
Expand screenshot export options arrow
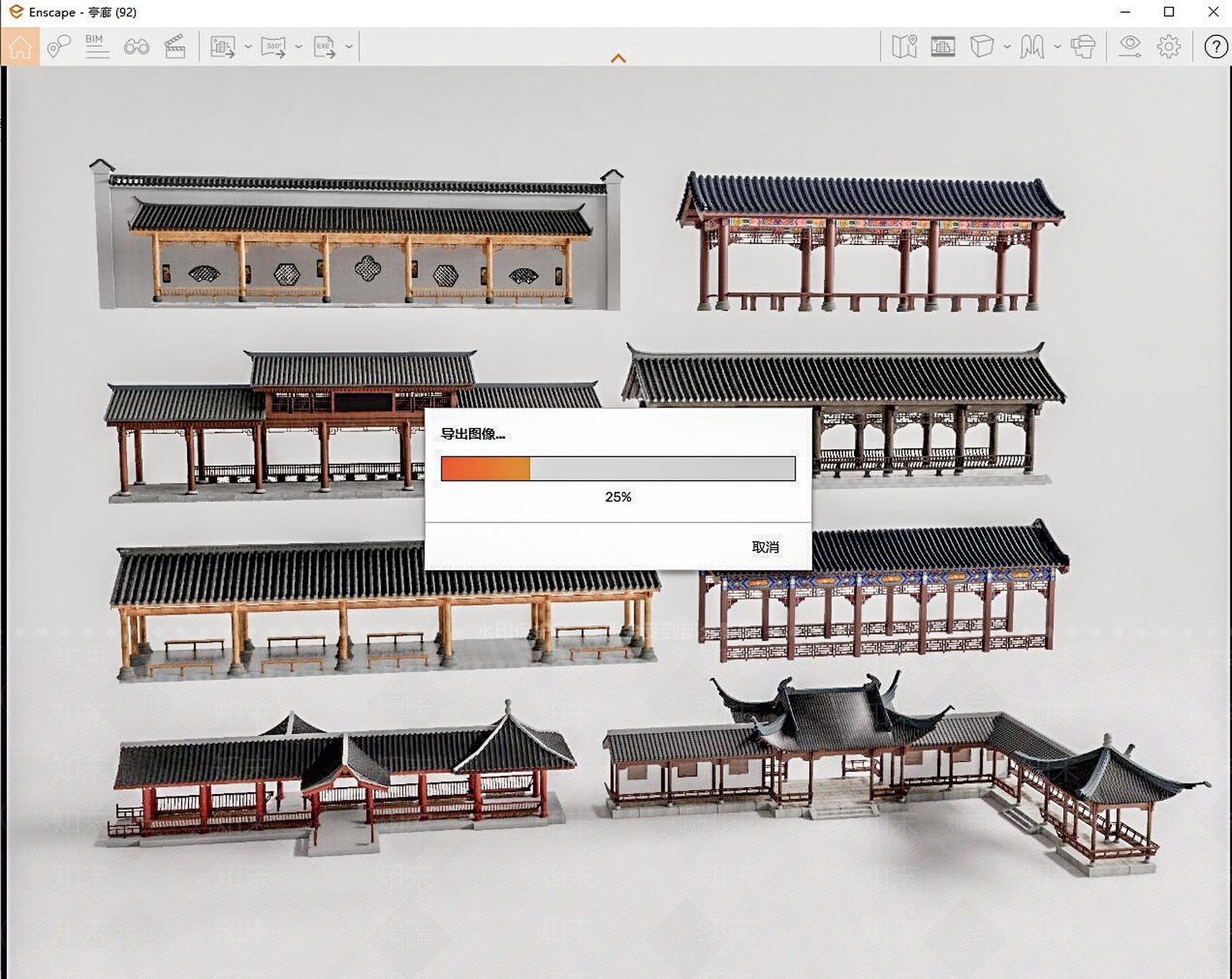pyautogui.click(x=248, y=47)
